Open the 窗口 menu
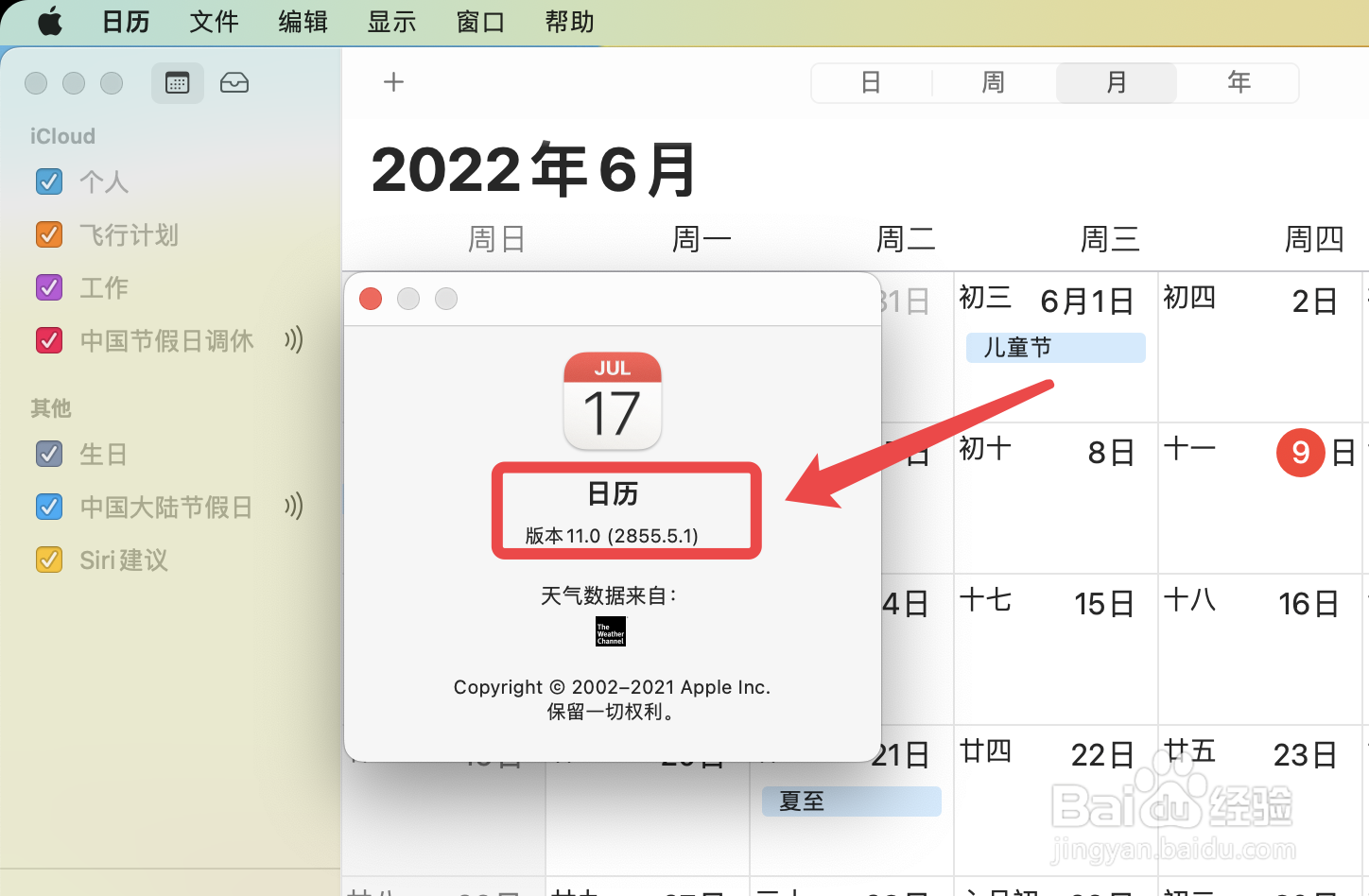Image resolution: width=1369 pixels, height=896 pixels. point(480,22)
